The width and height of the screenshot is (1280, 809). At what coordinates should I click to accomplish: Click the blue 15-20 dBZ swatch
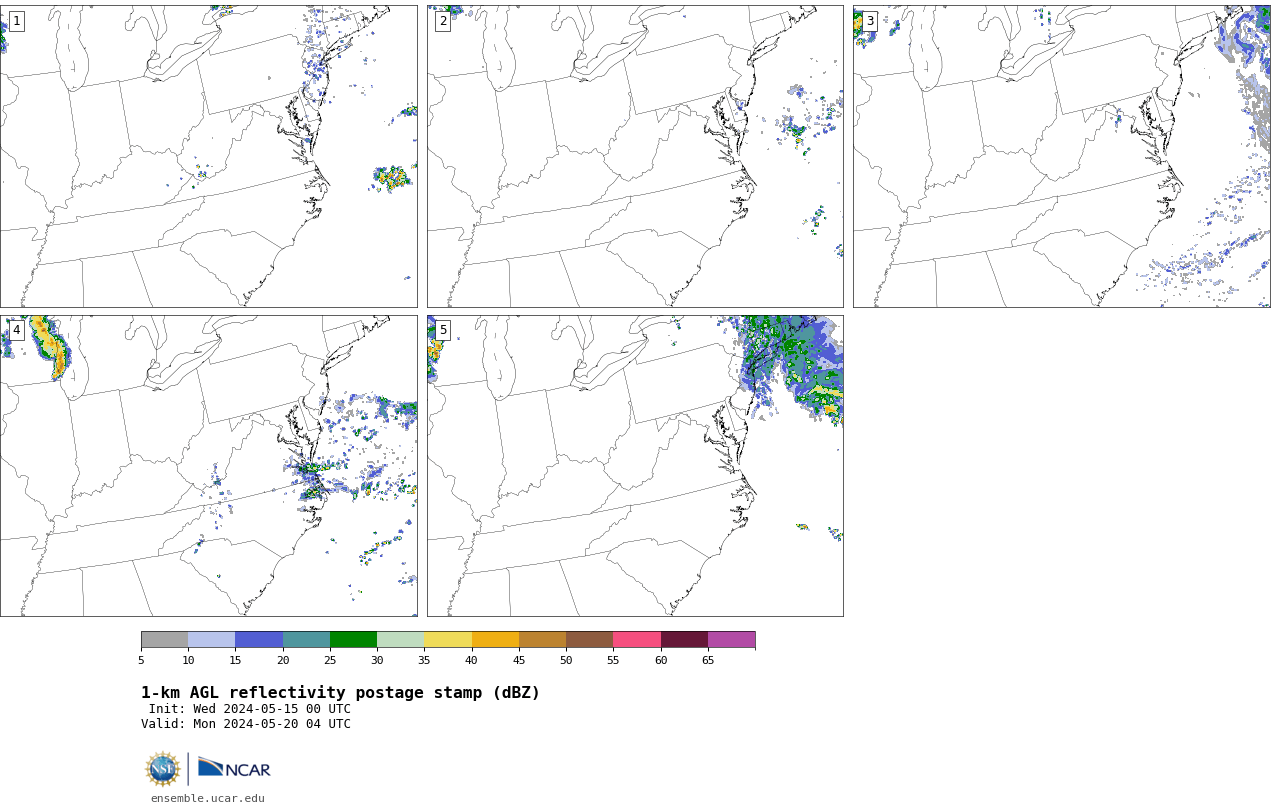point(259,640)
